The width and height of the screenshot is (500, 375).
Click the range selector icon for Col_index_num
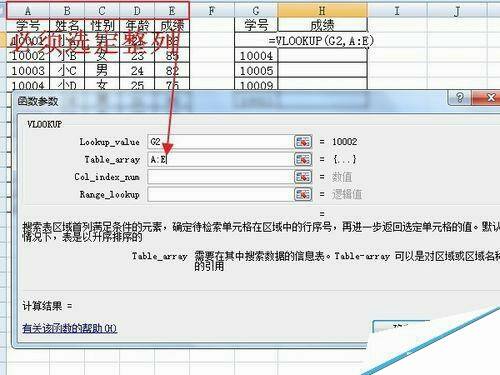(x=303, y=177)
